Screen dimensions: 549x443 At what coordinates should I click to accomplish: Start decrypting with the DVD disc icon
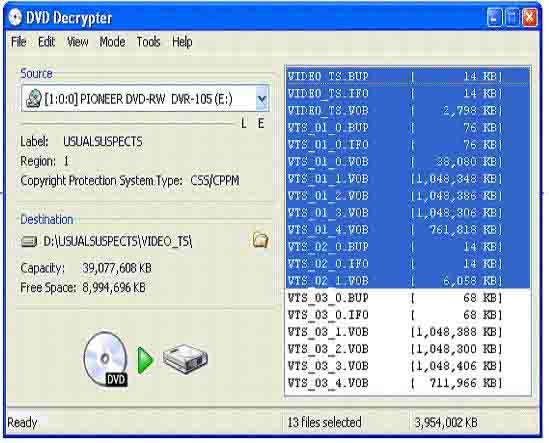point(106,360)
